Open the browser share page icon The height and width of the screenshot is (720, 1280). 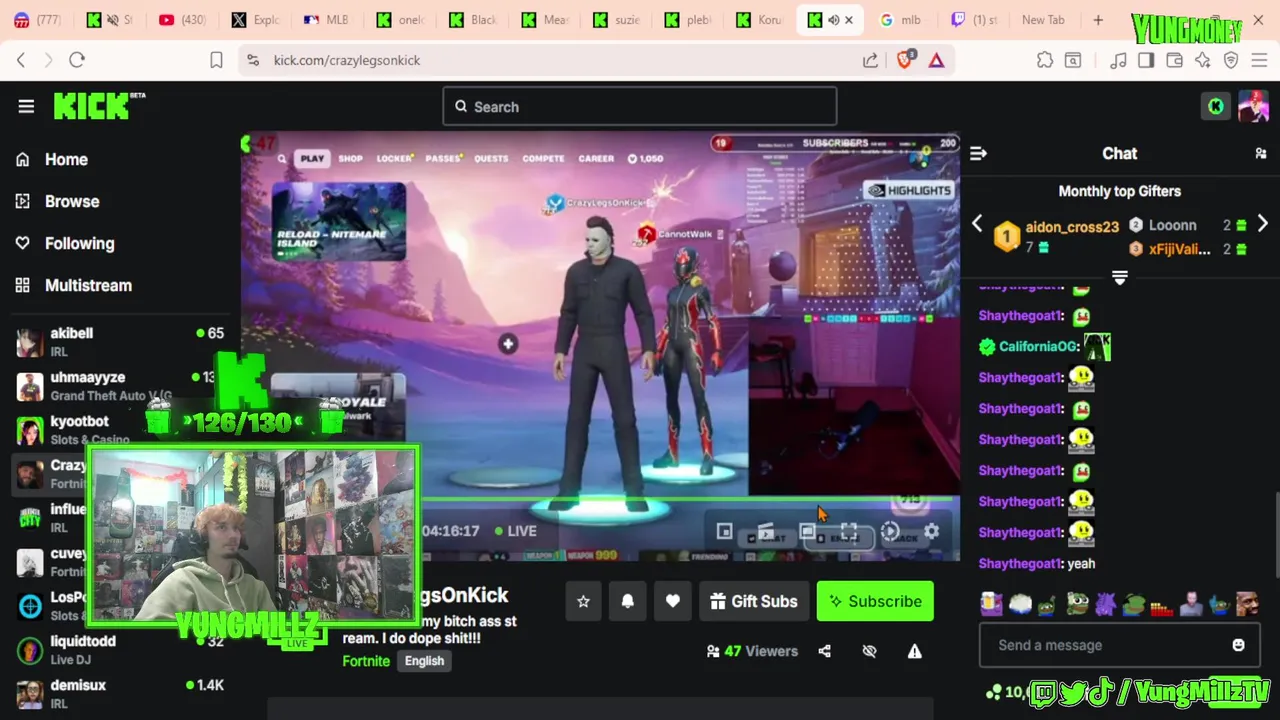(x=870, y=60)
